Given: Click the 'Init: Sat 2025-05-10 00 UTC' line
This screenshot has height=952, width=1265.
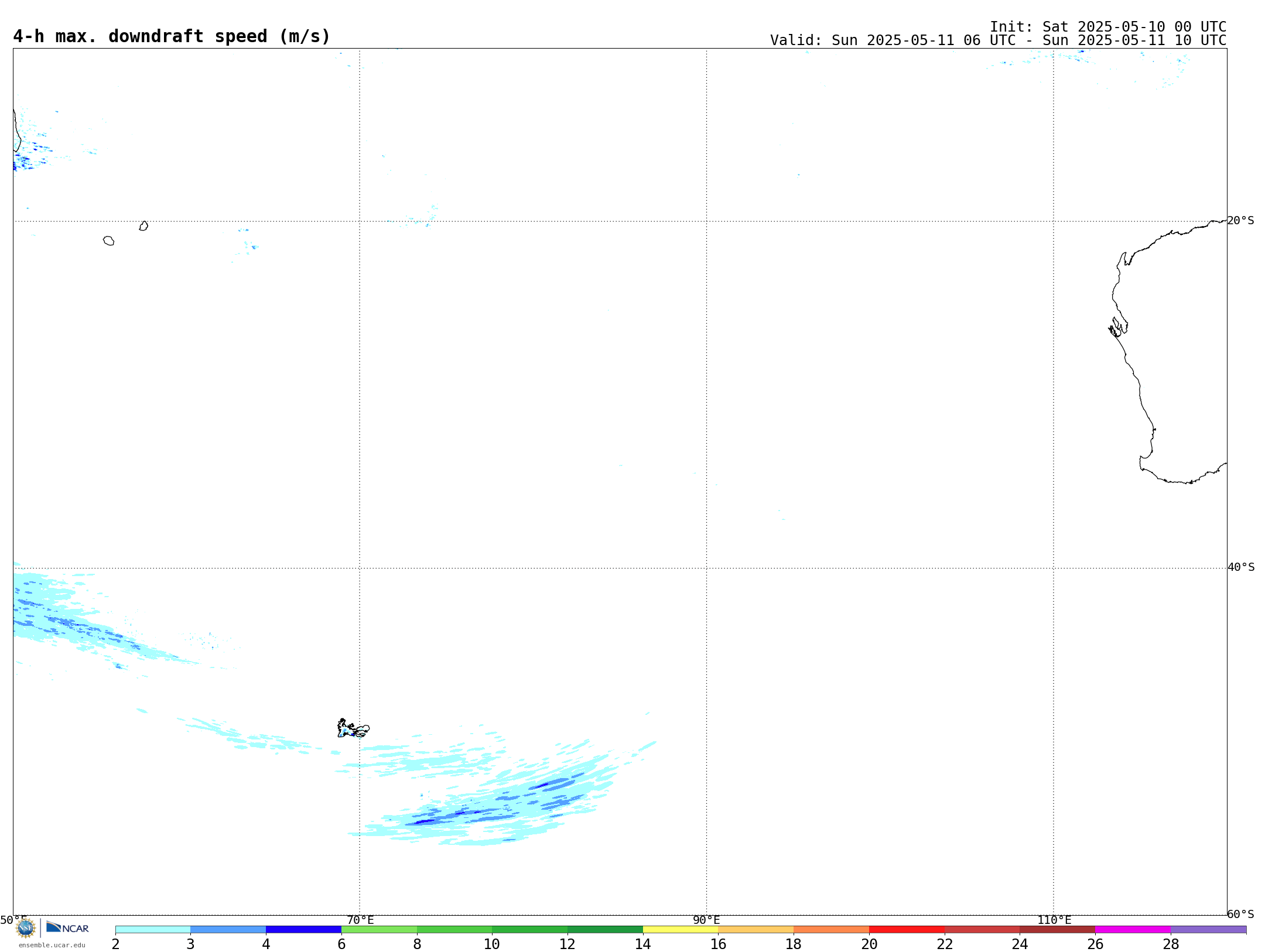Looking at the screenshot, I should pyautogui.click(x=1108, y=27).
